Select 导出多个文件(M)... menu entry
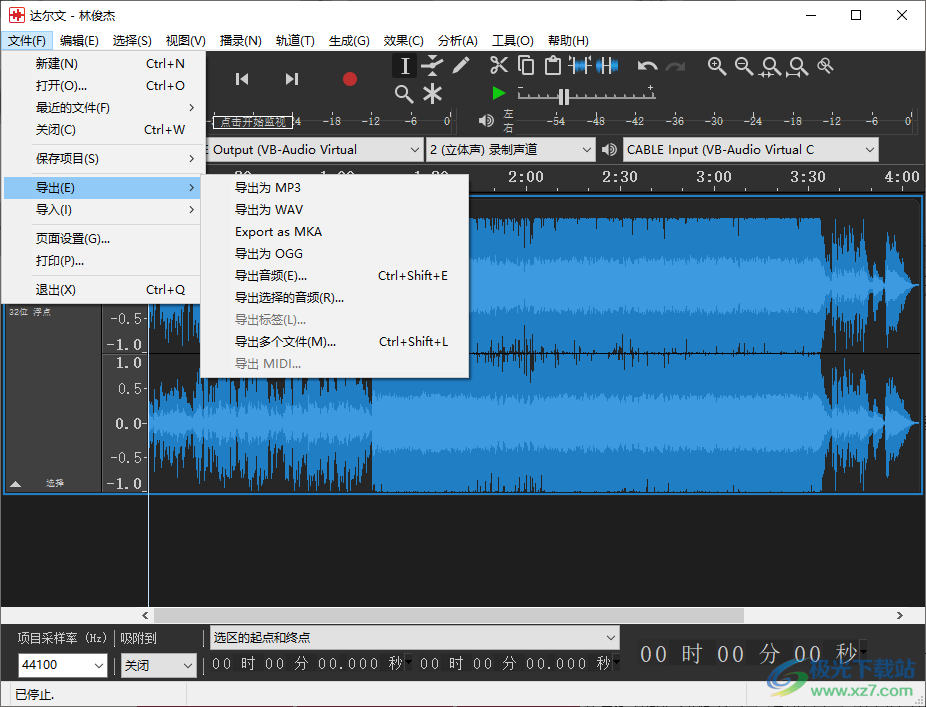The width and height of the screenshot is (926, 707). click(x=285, y=342)
